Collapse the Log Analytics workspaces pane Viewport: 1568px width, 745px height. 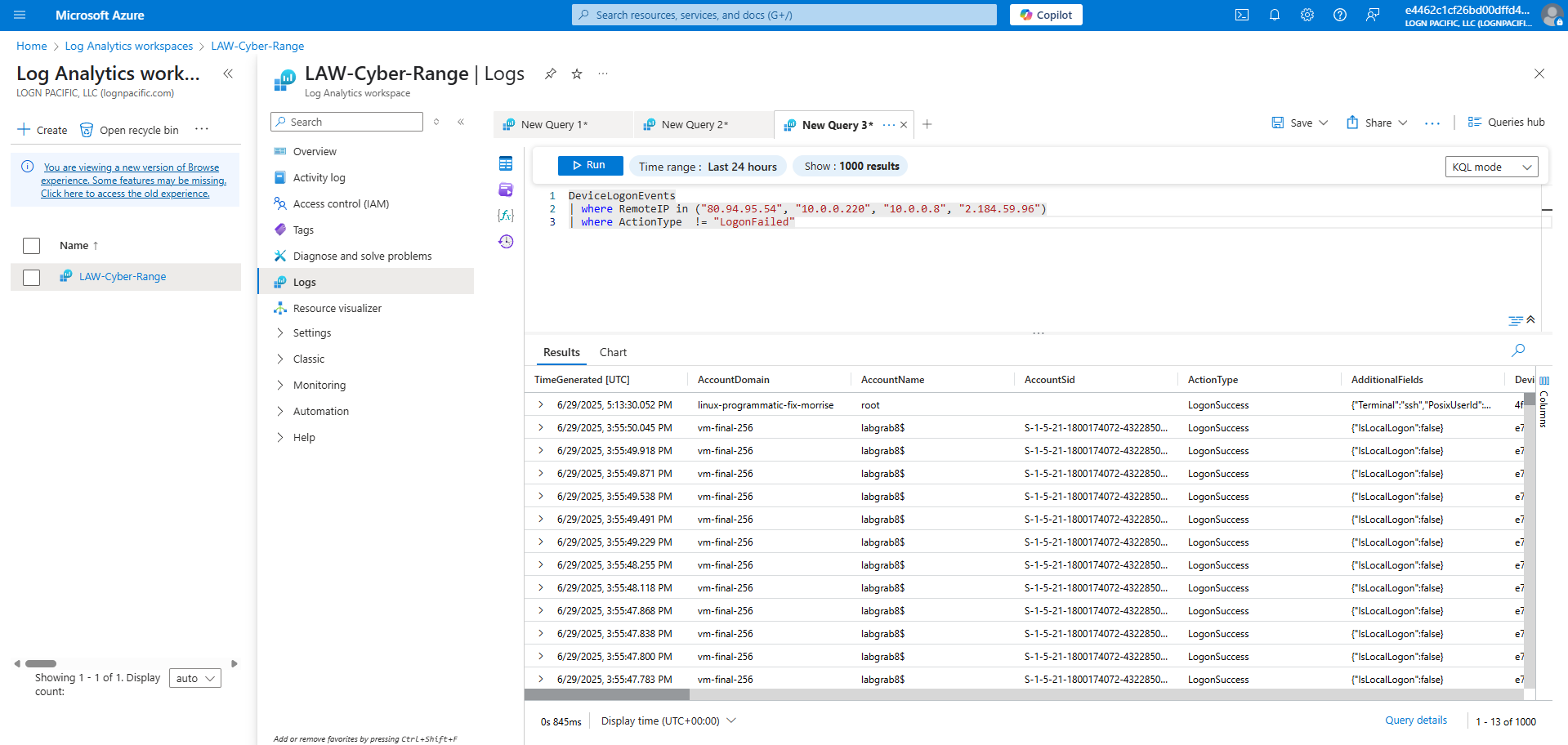click(x=228, y=74)
